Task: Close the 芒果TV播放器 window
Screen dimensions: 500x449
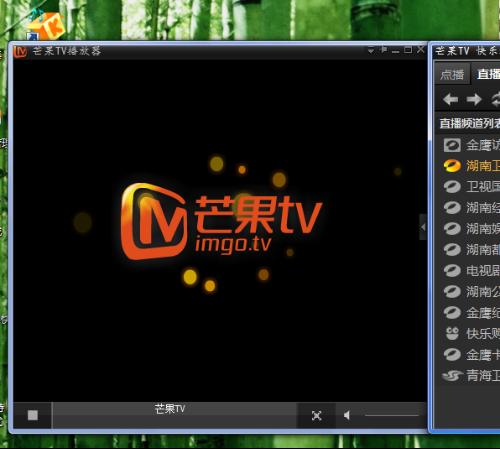Action: (421, 50)
